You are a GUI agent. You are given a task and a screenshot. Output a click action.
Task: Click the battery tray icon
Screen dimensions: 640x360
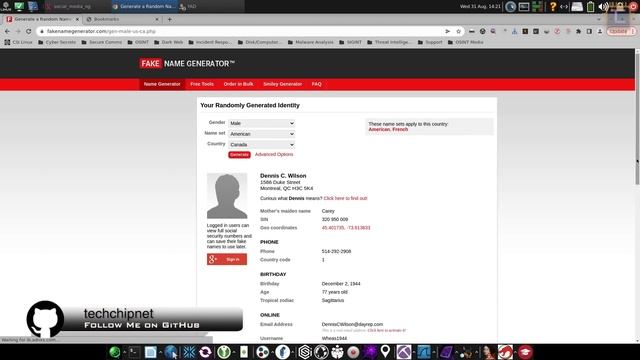tap(591, 7)
